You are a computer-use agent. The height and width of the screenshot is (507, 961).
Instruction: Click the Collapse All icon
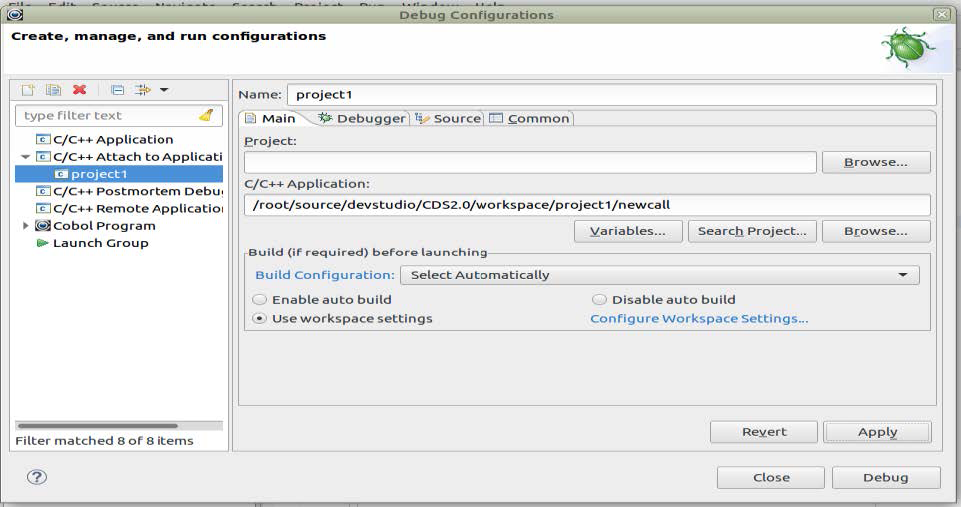tap(117, 90)
